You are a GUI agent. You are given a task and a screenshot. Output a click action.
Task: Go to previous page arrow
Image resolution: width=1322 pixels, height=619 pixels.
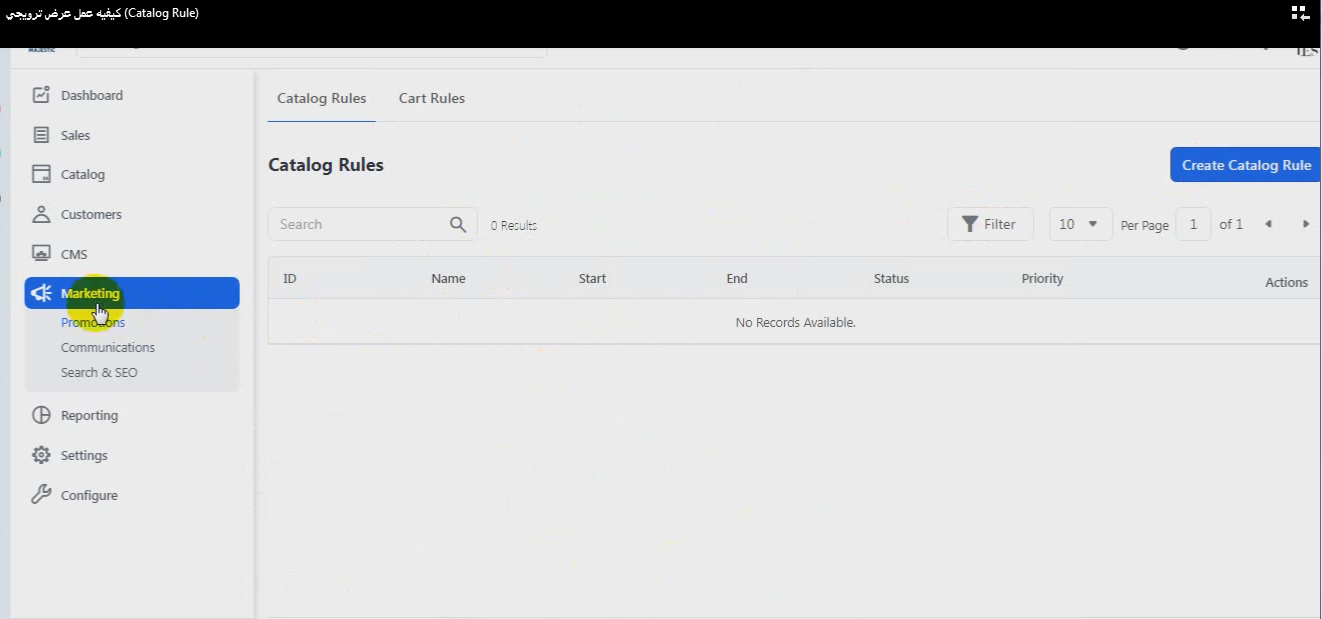pyautogui.click(x=1268, y=225)
